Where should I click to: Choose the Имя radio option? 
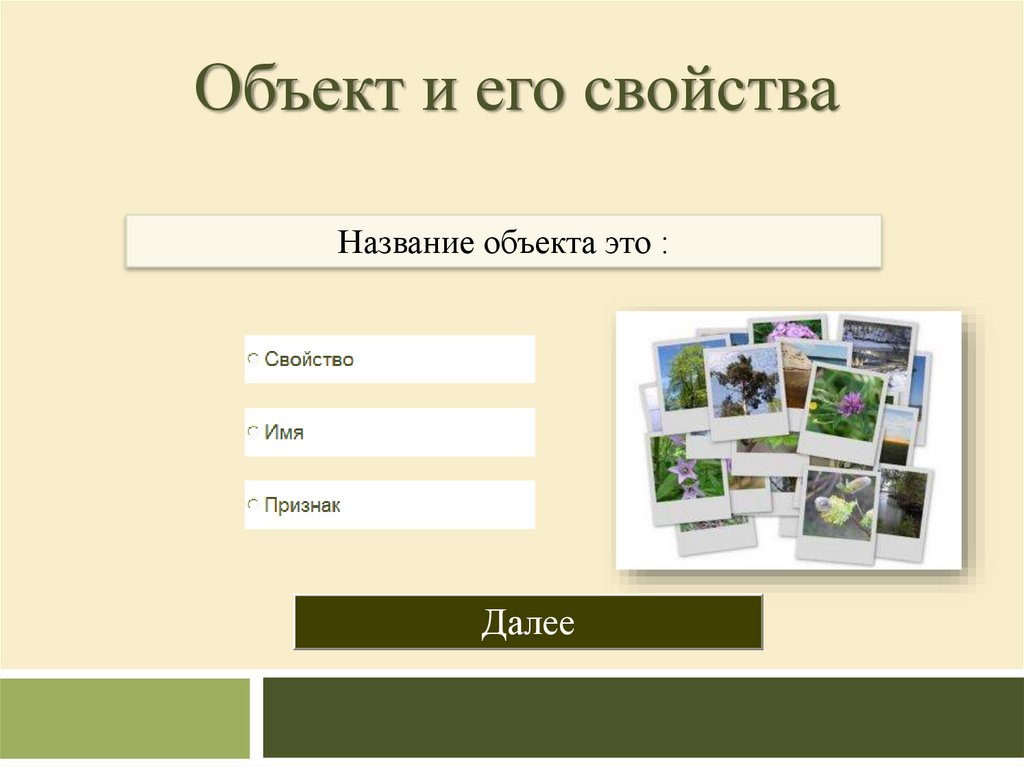(x=253, y=432)
